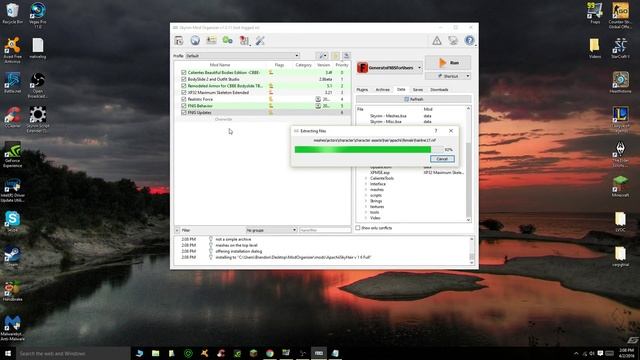The image size is (640, 360).
Task: Open Malwarebytes Anti-Malware desktop icon
Action: (12, 328)
